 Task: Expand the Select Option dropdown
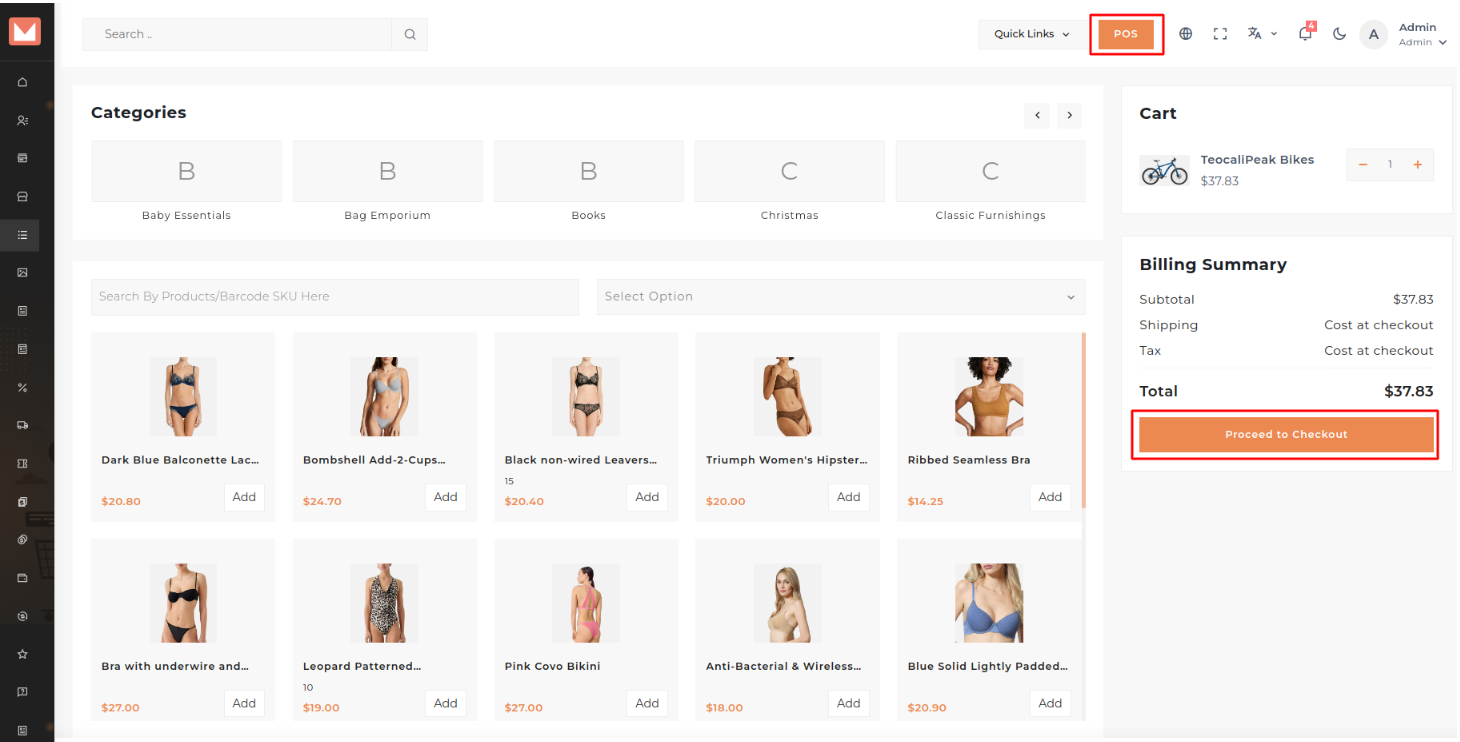pos(840,297)
